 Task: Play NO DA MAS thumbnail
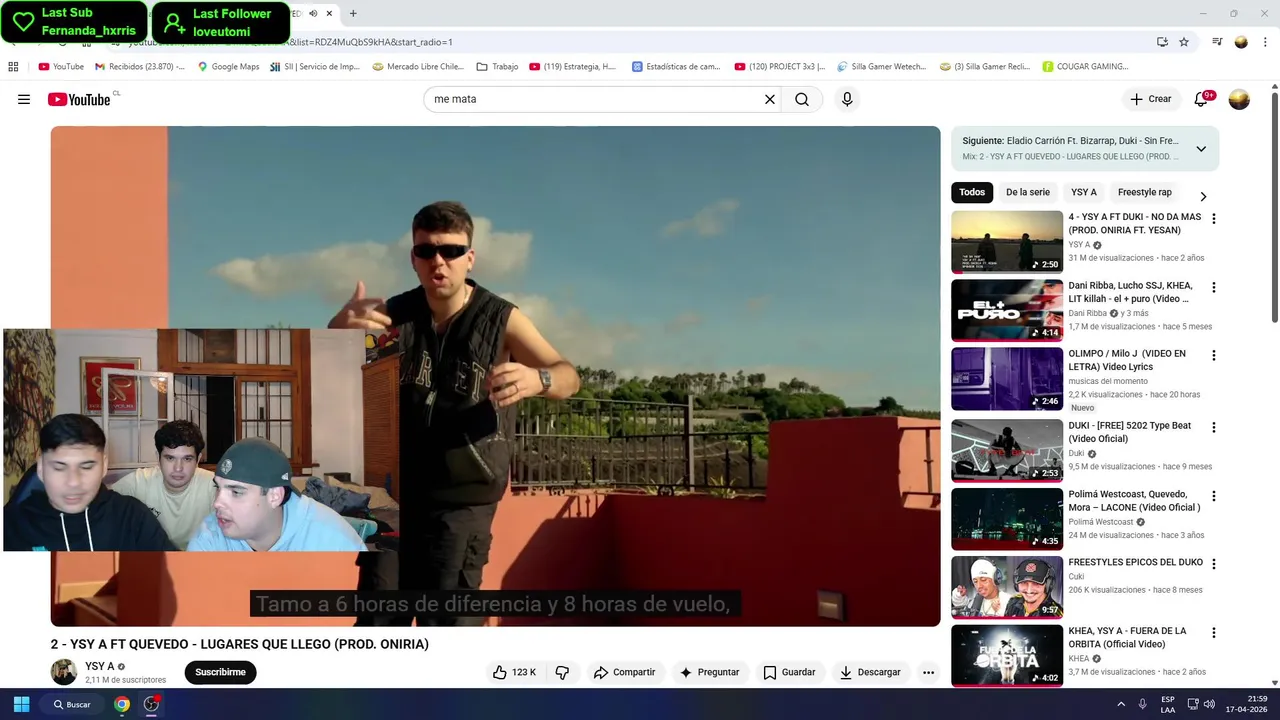(1007, 241)
